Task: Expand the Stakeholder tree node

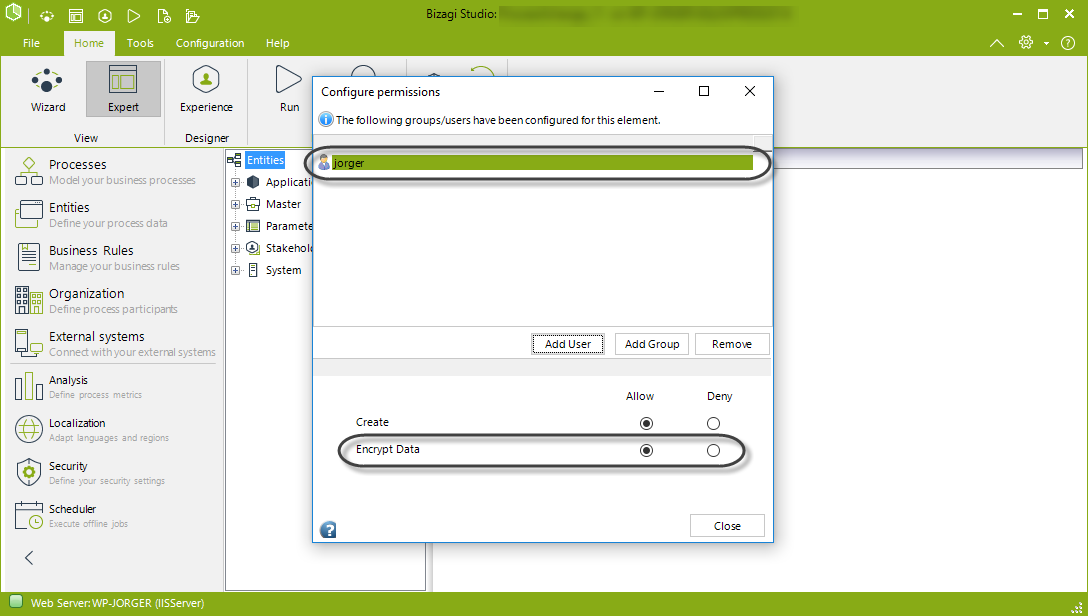Action: point(235,248)
